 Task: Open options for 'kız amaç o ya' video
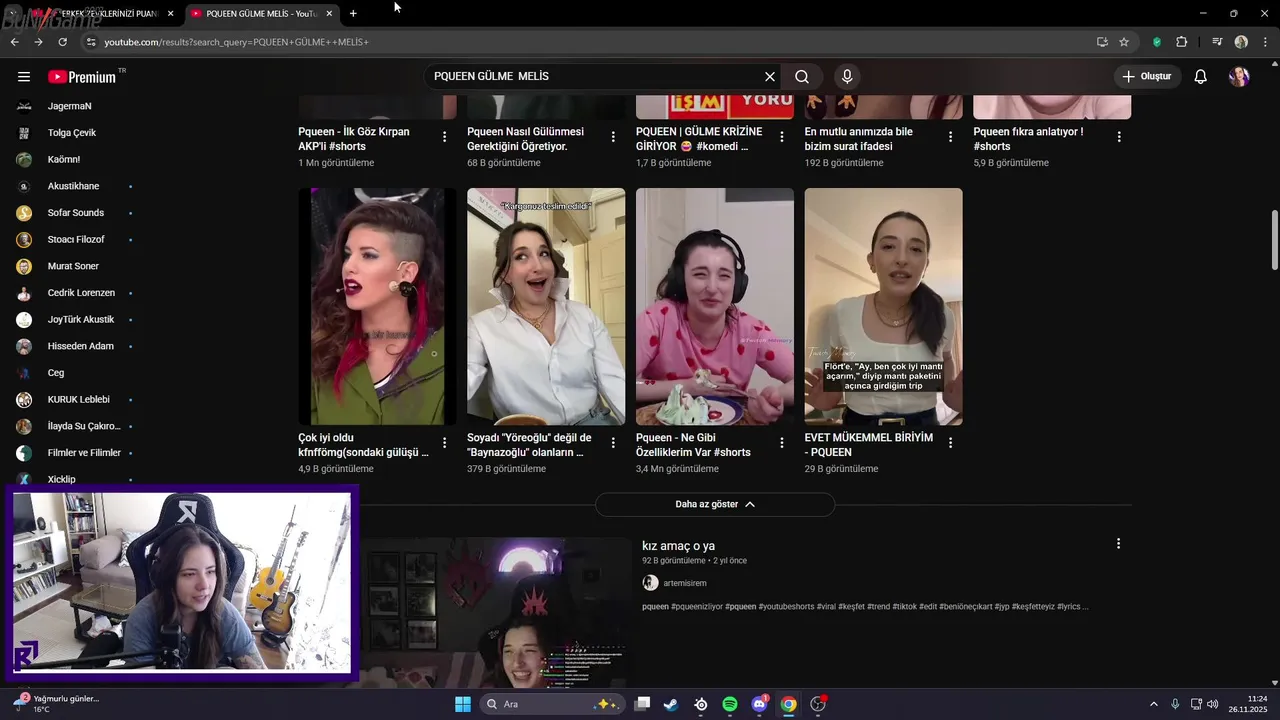[1118, 544]
